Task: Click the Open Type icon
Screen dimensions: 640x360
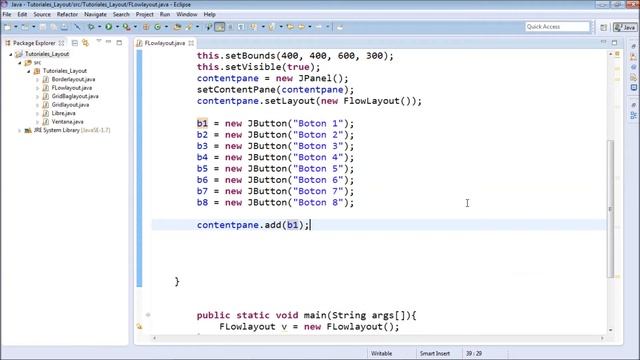Action: pos(177,27)
